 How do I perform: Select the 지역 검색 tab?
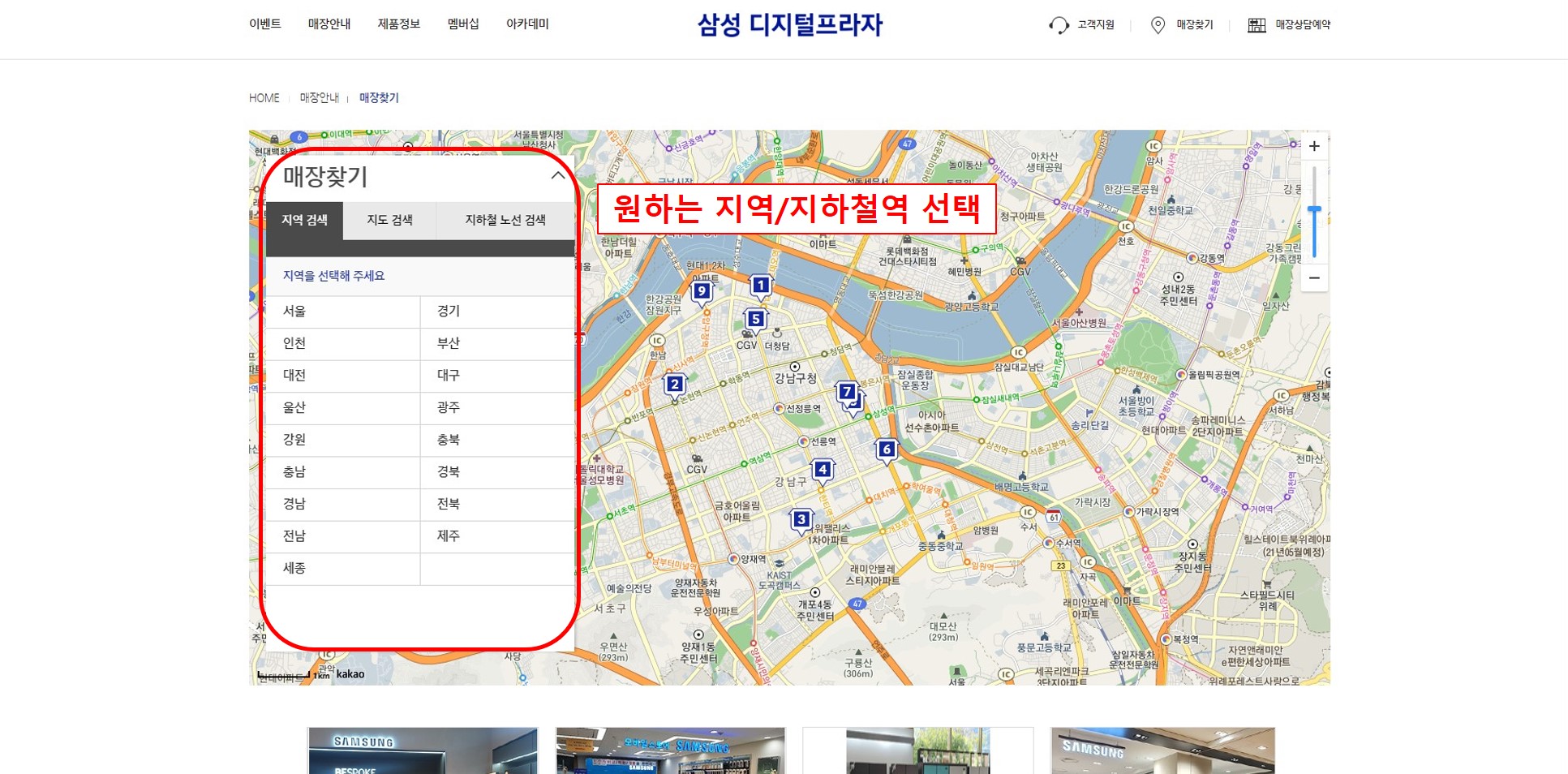304,220
